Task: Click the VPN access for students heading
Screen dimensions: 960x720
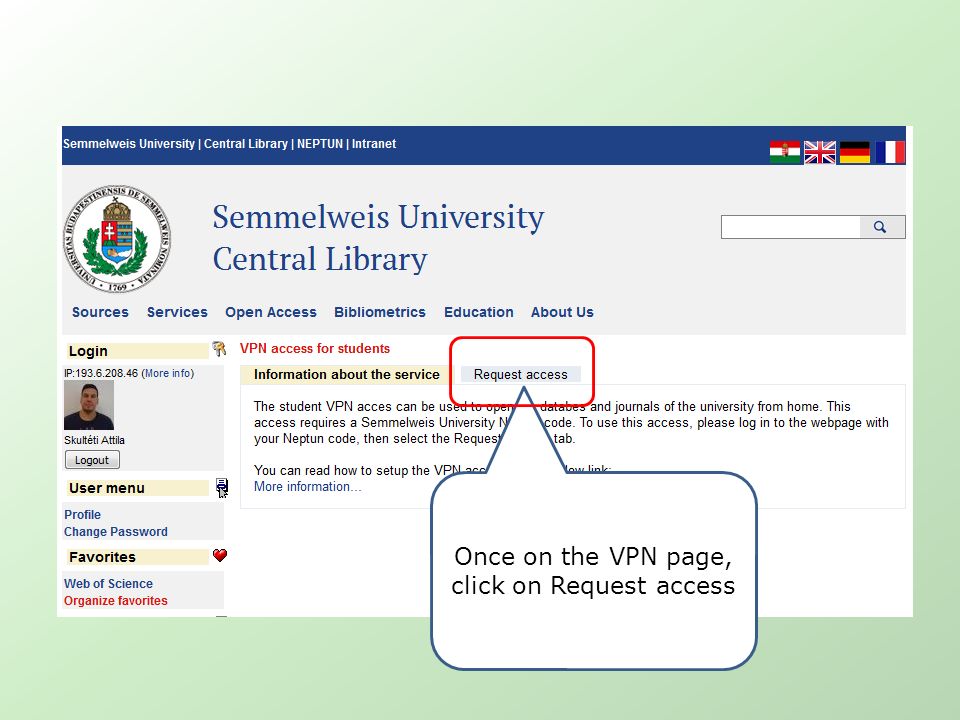Action: click(315, 348)
